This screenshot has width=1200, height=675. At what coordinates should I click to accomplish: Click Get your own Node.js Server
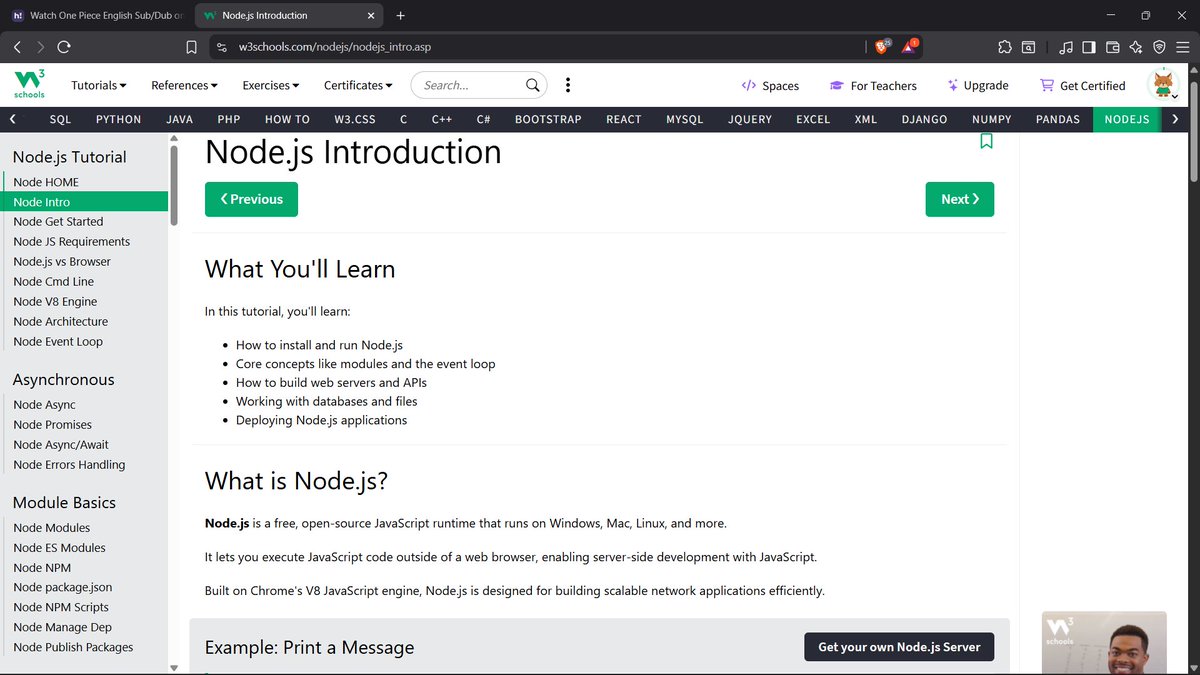point(899,647)
